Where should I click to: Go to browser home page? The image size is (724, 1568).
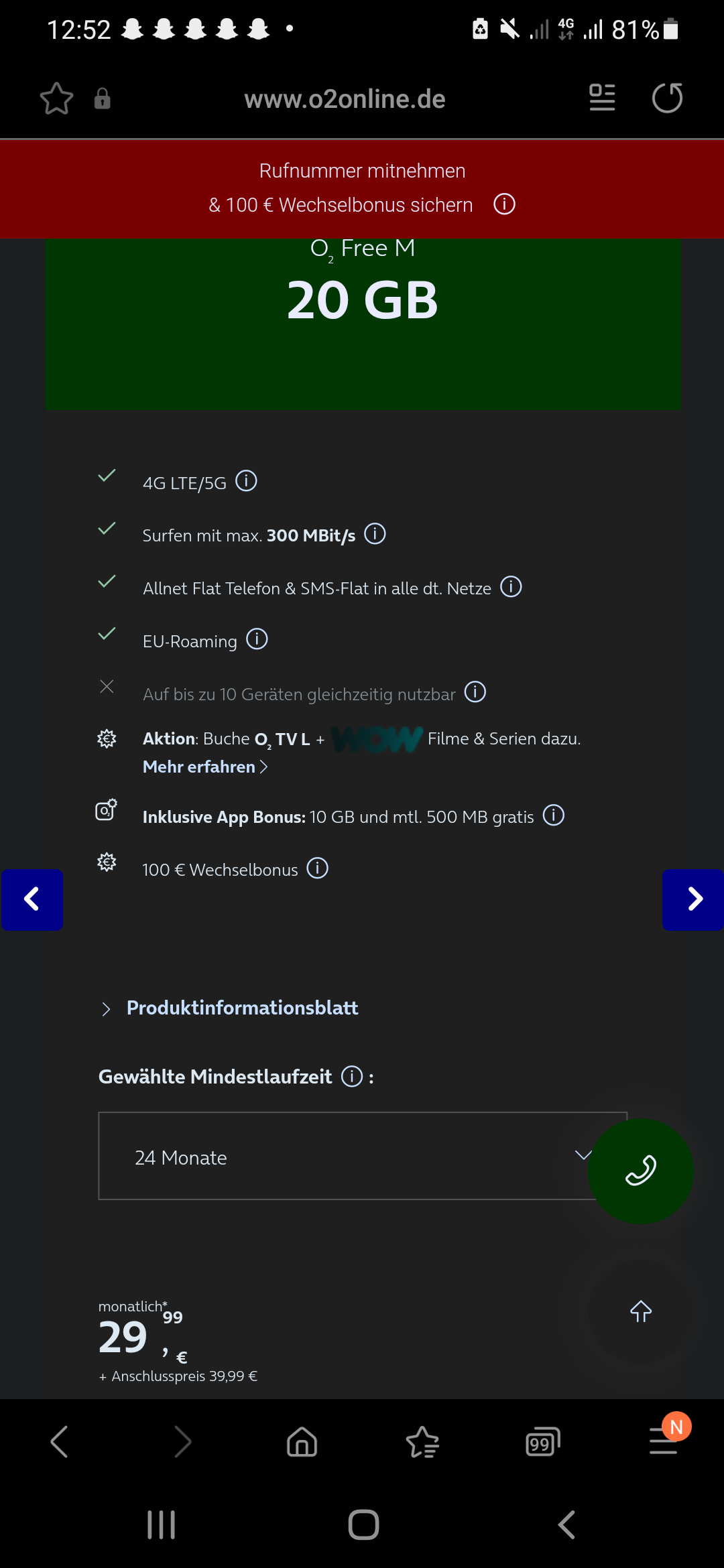pyautogui.click(x=302, y=1441)
